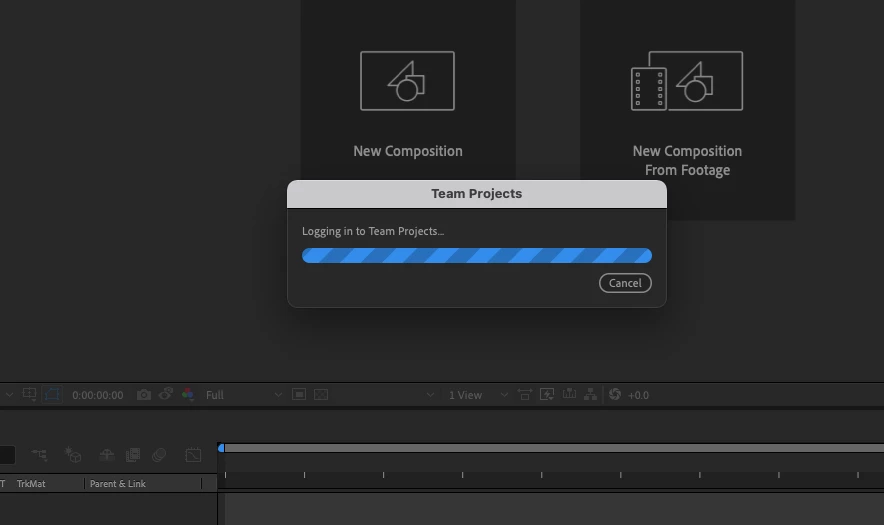
Task: Click the Show Snapshot eye icon
Action: [x=166, y=394]
